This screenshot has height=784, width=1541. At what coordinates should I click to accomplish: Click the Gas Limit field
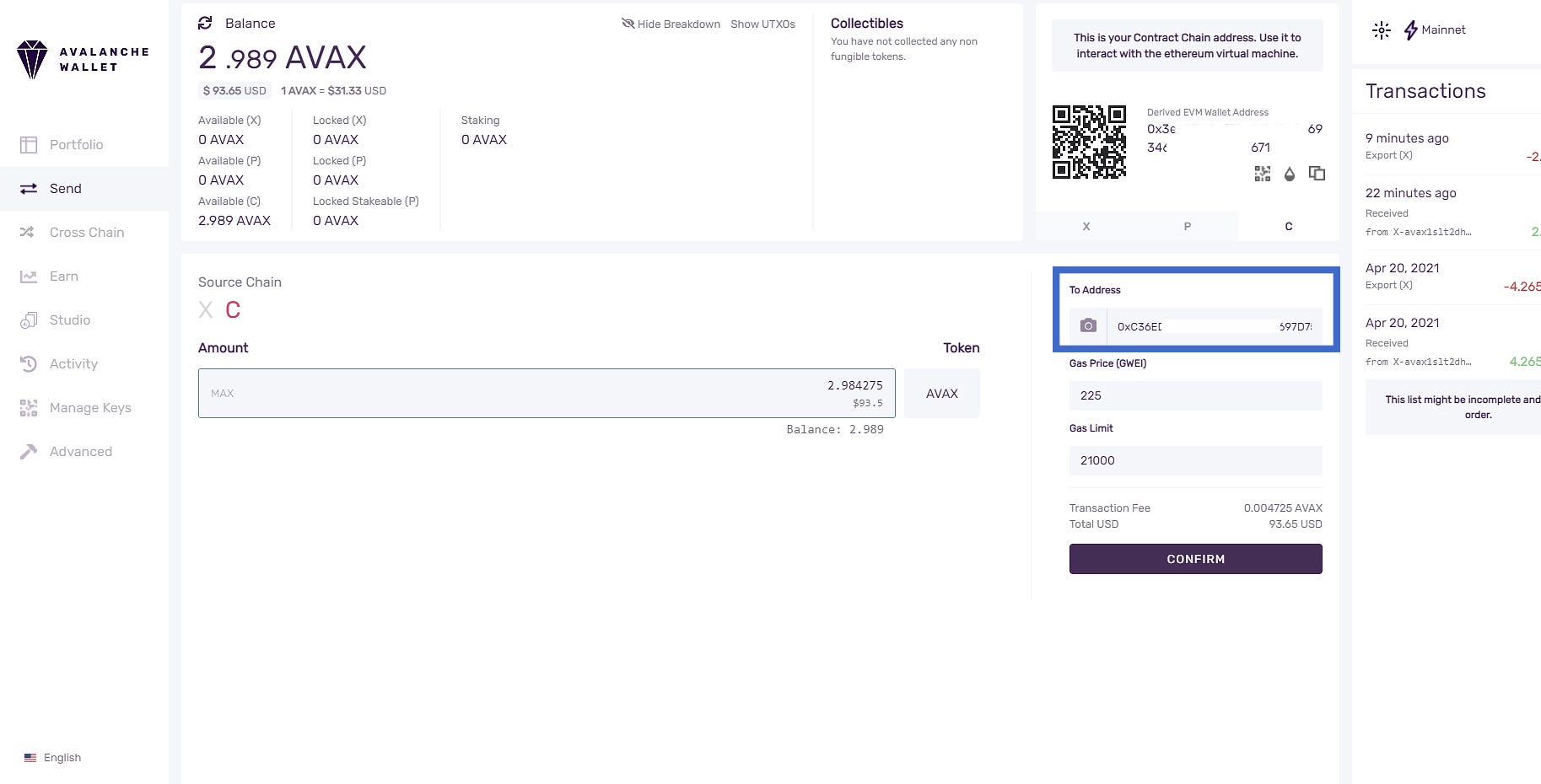pos(1196,460)
